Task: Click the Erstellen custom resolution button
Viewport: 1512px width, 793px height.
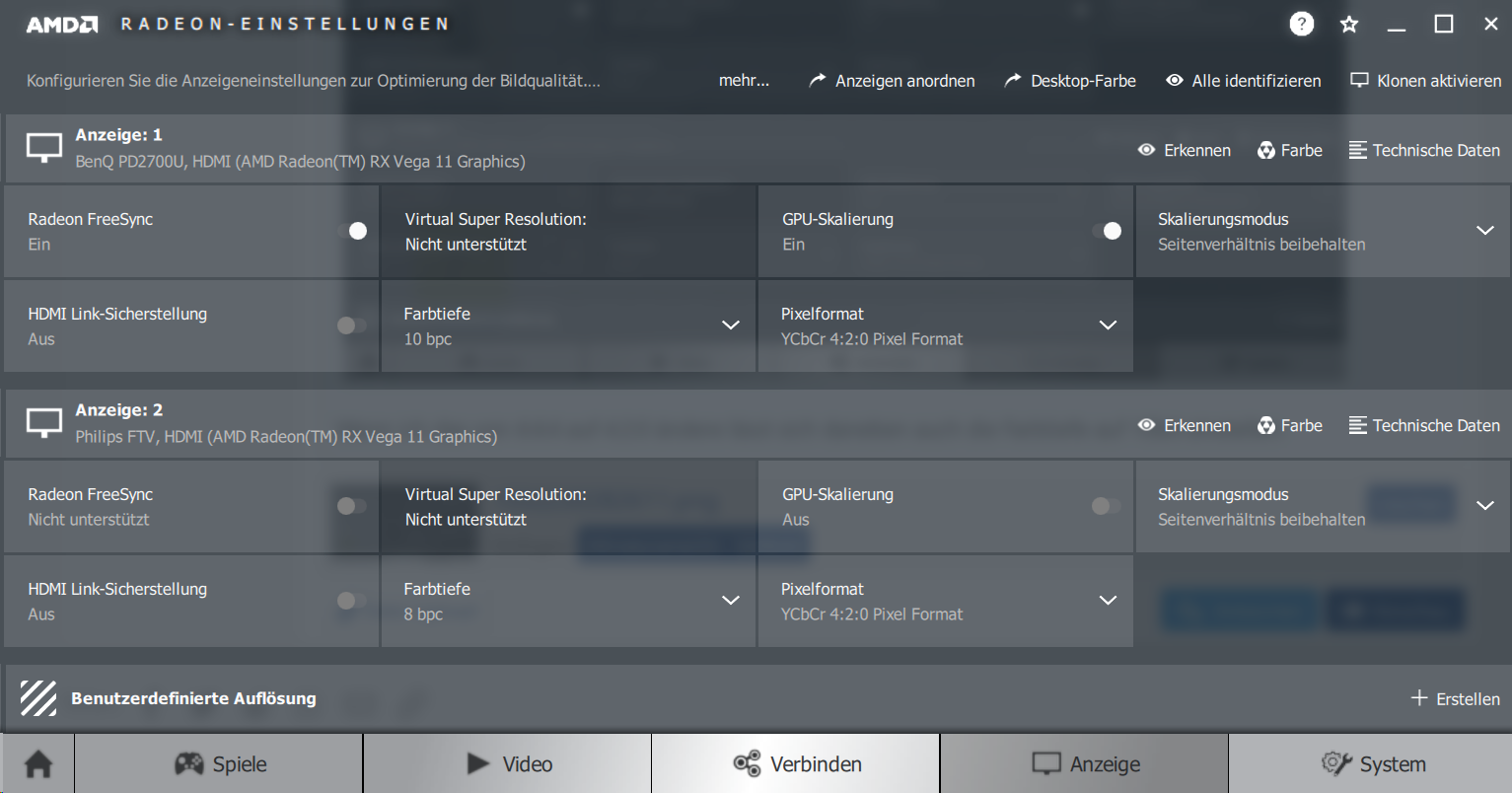Action: click(1456, 698)
